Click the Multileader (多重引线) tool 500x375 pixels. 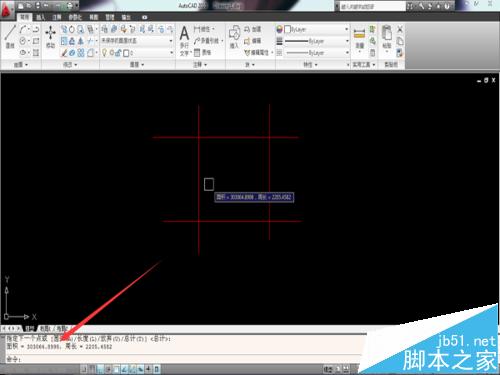(207, 41)
